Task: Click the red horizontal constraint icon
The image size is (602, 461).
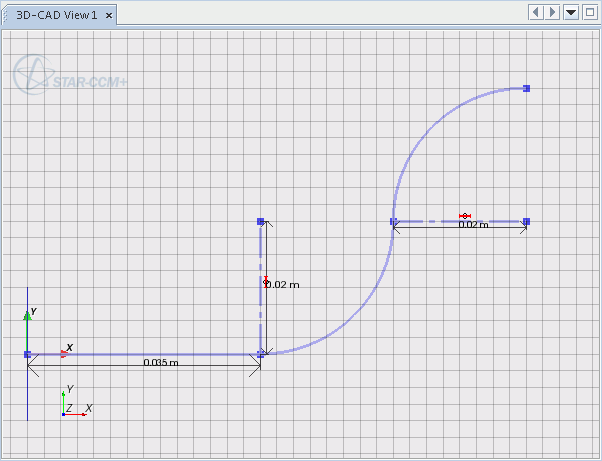Action: click(464, 216)
